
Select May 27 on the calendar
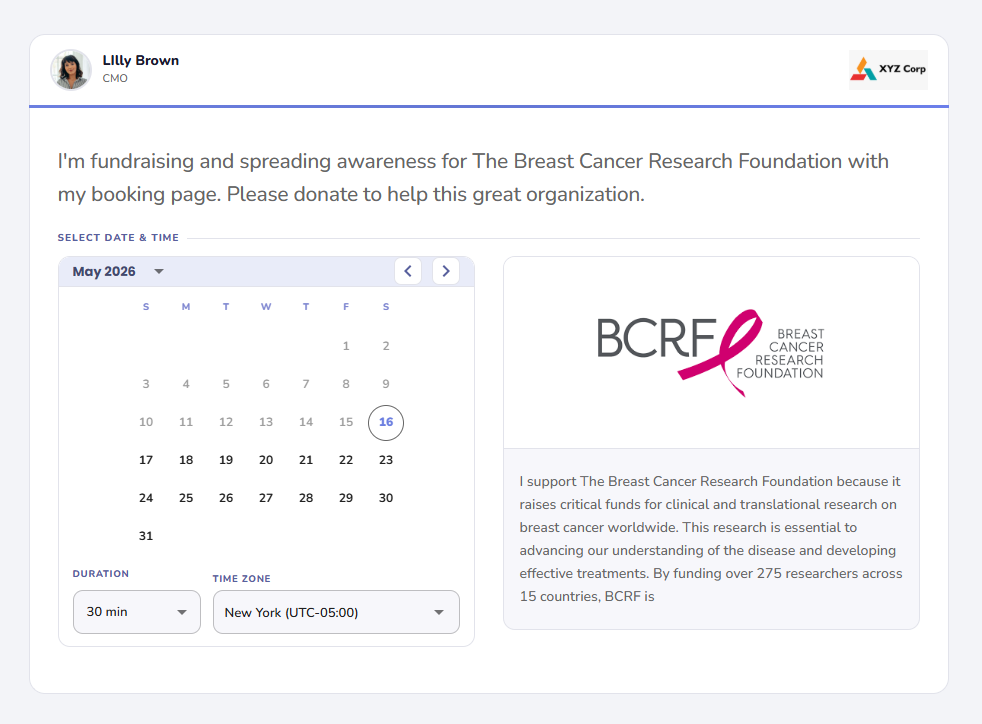(266, 498)
